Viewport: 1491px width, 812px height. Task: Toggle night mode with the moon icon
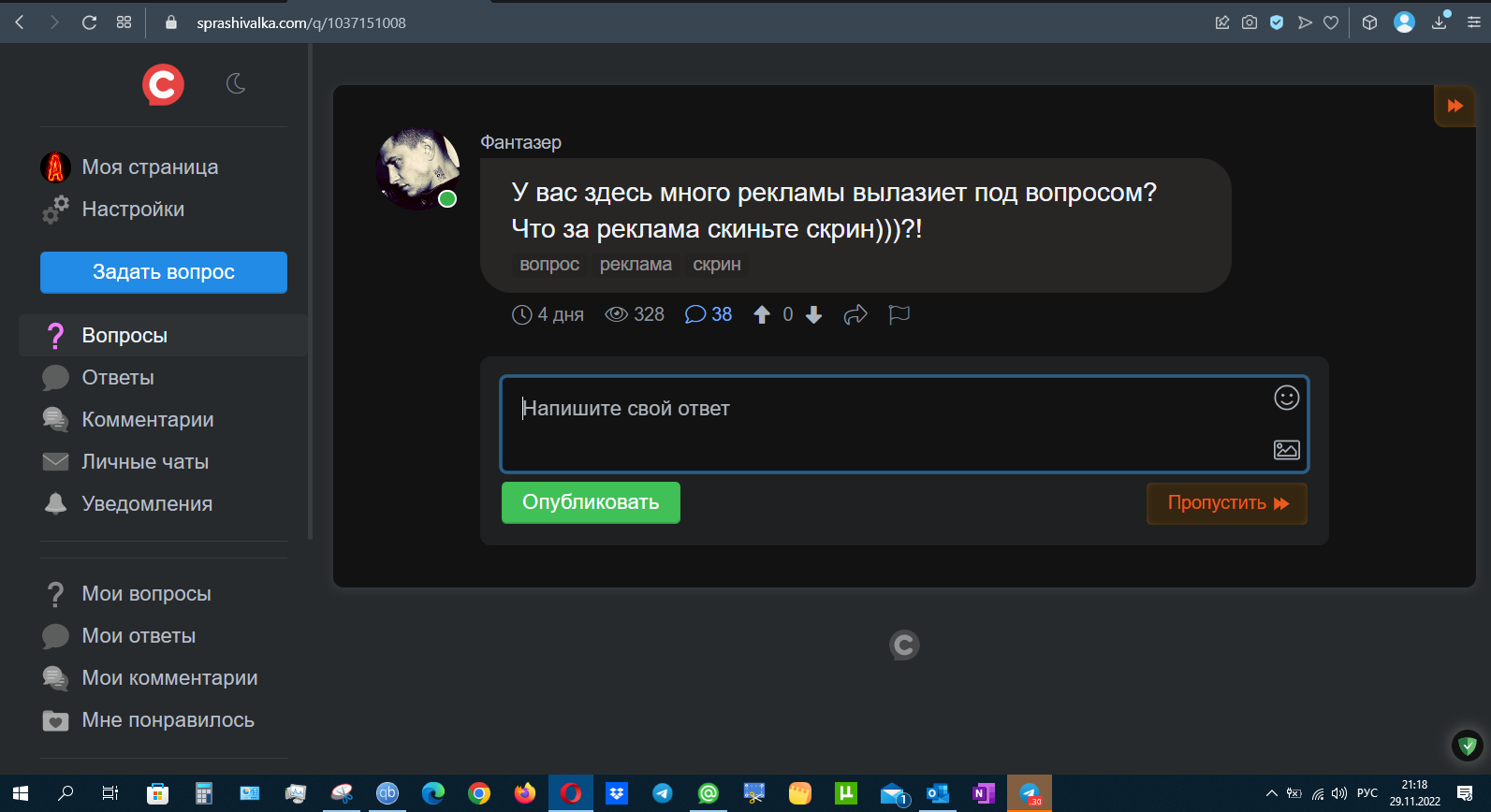click(x=236, y=84)
